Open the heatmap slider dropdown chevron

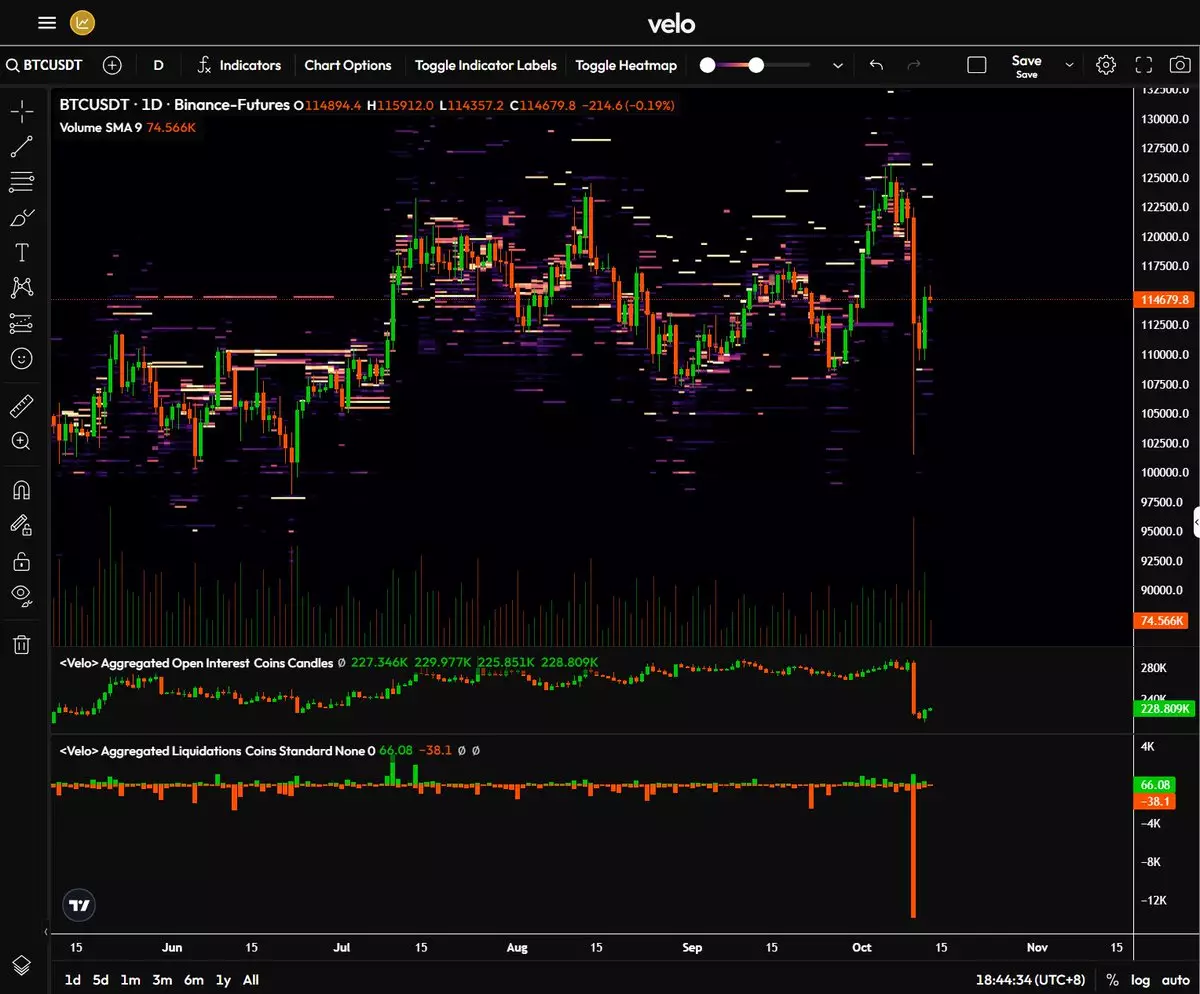tap(838, 65)
